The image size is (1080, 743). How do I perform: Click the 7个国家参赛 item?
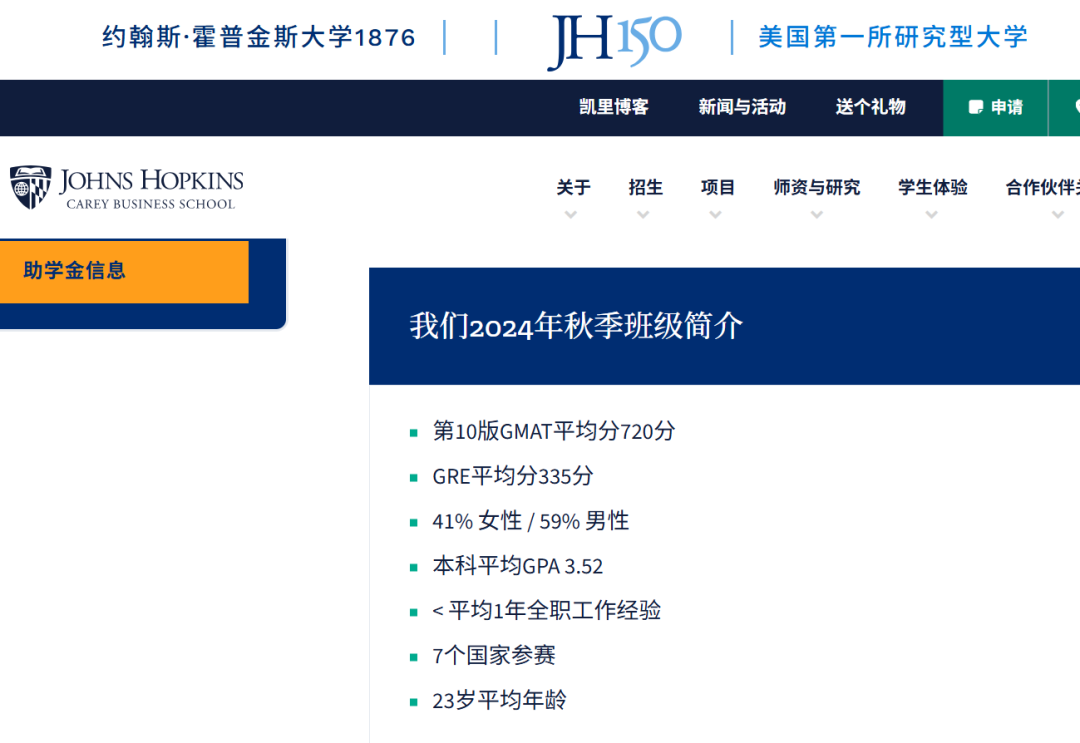click(494, 655)
